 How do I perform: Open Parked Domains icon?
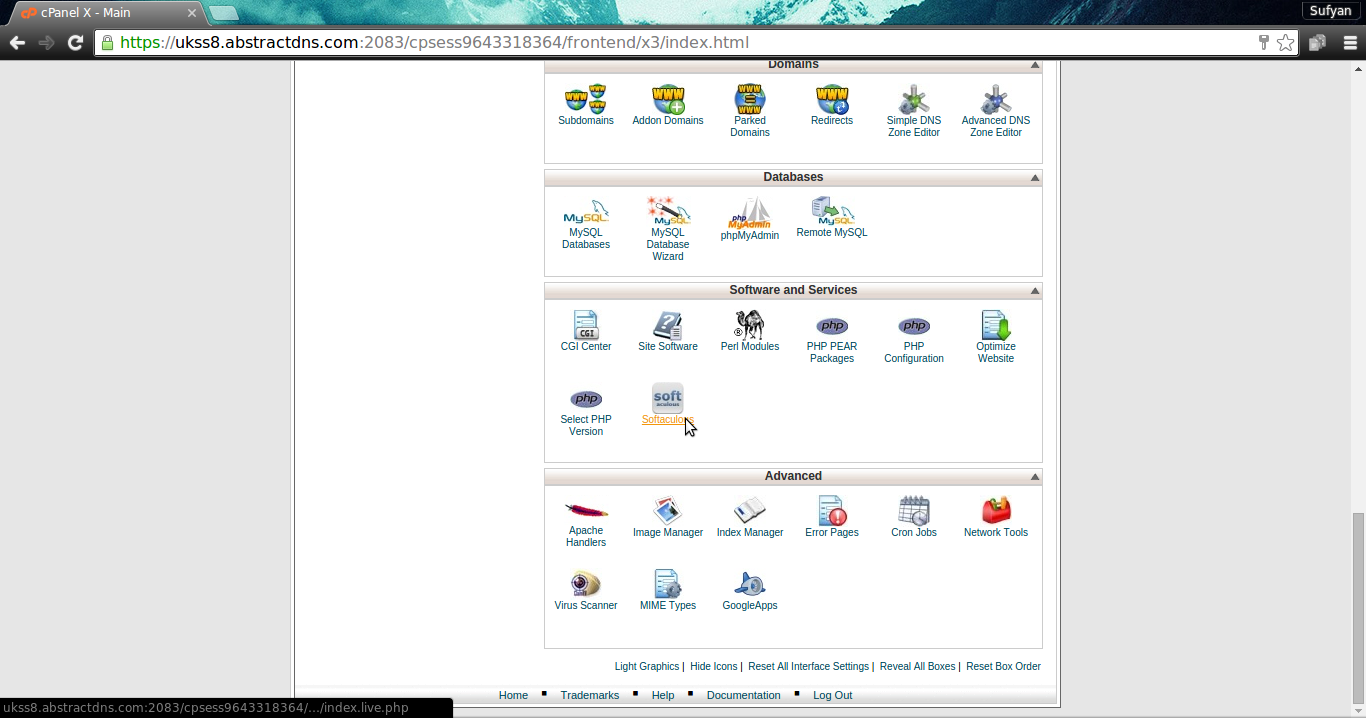750,100
